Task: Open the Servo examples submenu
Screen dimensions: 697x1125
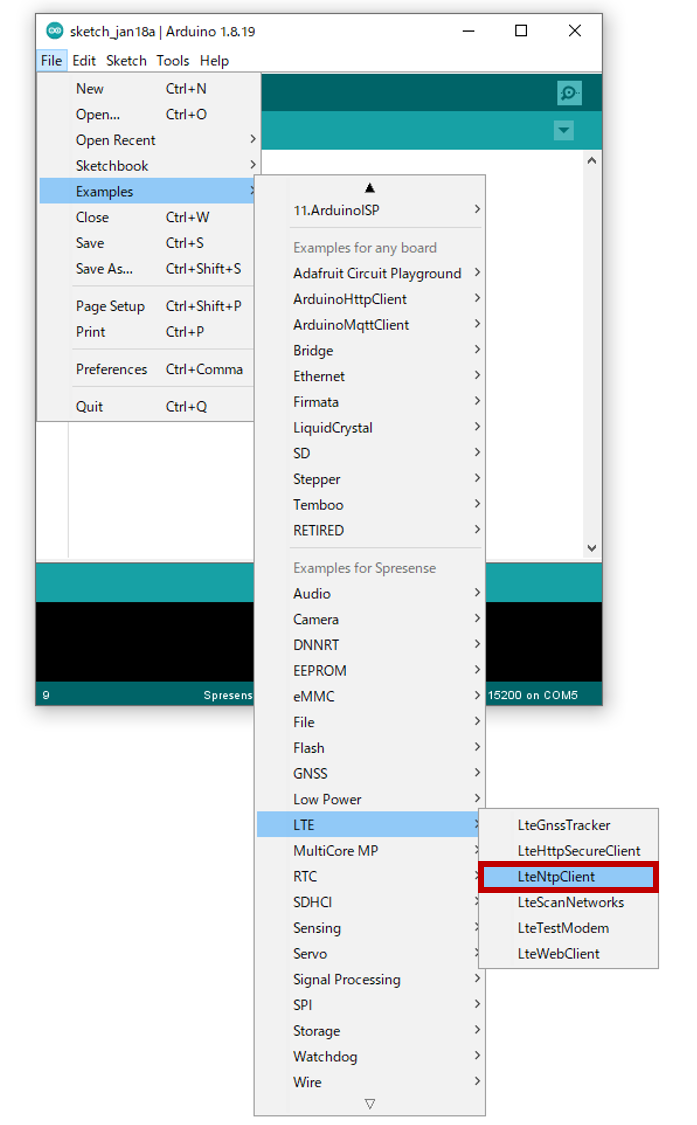Action: pos(368,954)
